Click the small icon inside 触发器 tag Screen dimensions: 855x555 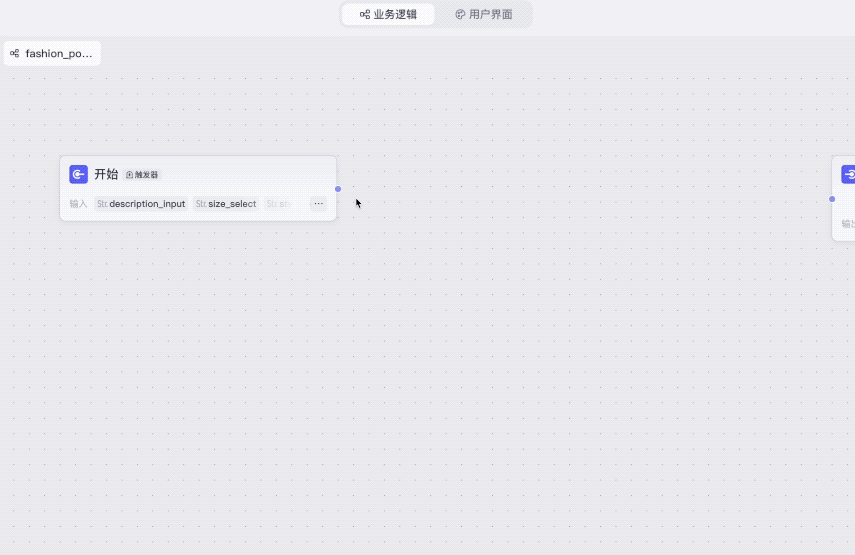[130, 174]
